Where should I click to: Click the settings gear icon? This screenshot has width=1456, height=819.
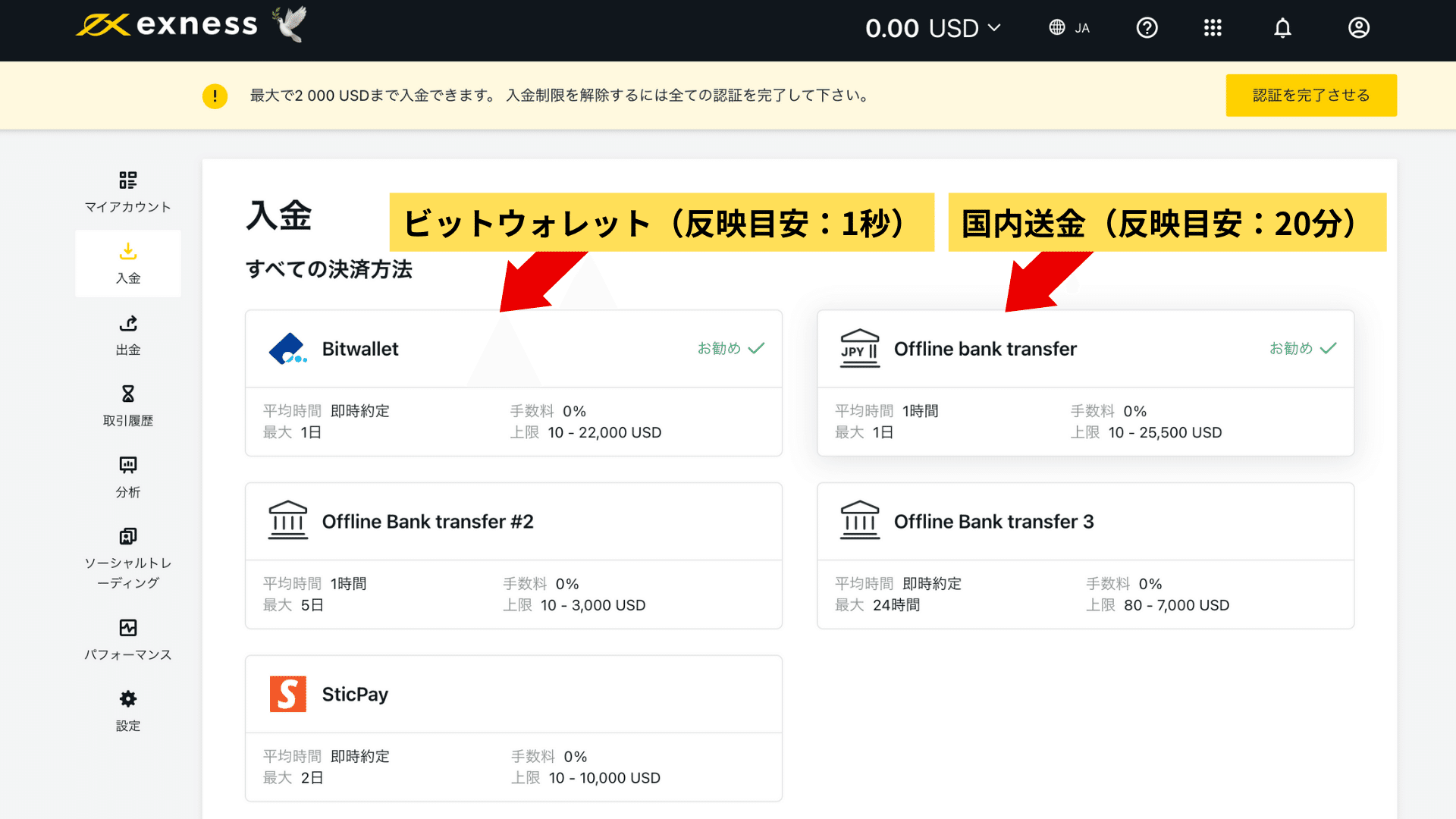(x=128, y=698)
